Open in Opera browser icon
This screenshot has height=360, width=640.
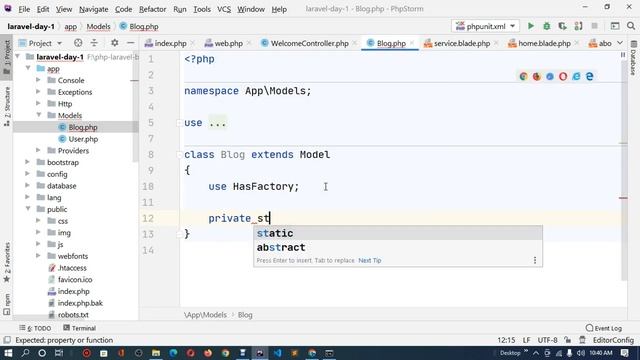tap(563, 76)
